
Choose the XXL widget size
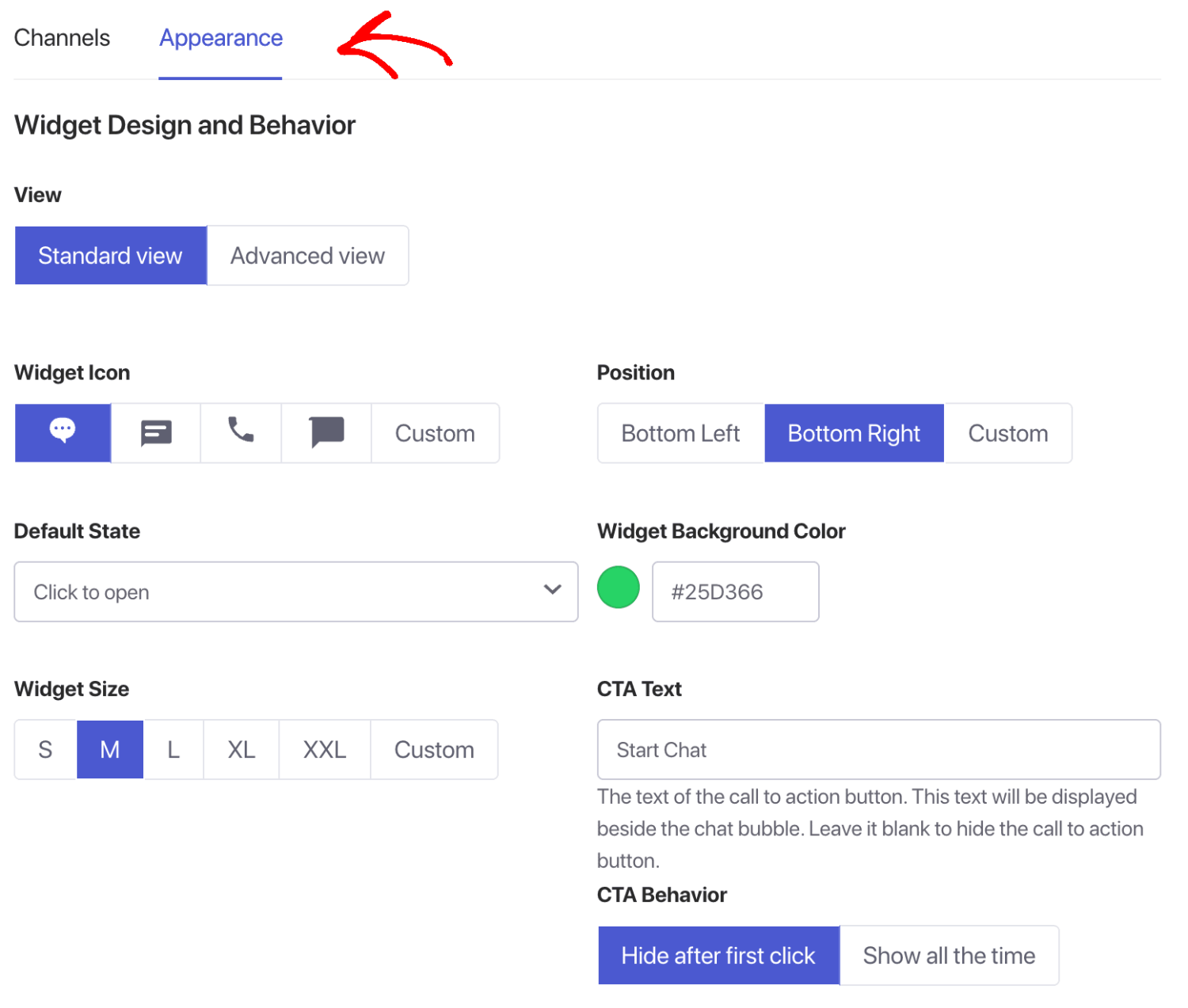(x=324, y=749)
